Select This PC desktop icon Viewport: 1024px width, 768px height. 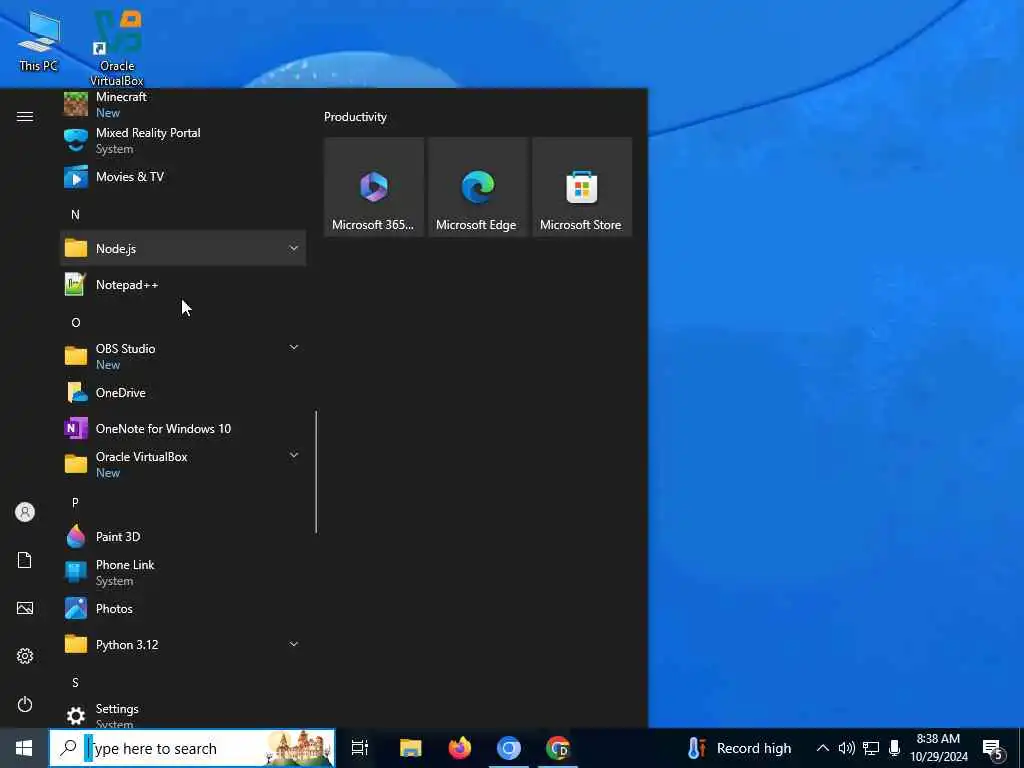[39, 40]
